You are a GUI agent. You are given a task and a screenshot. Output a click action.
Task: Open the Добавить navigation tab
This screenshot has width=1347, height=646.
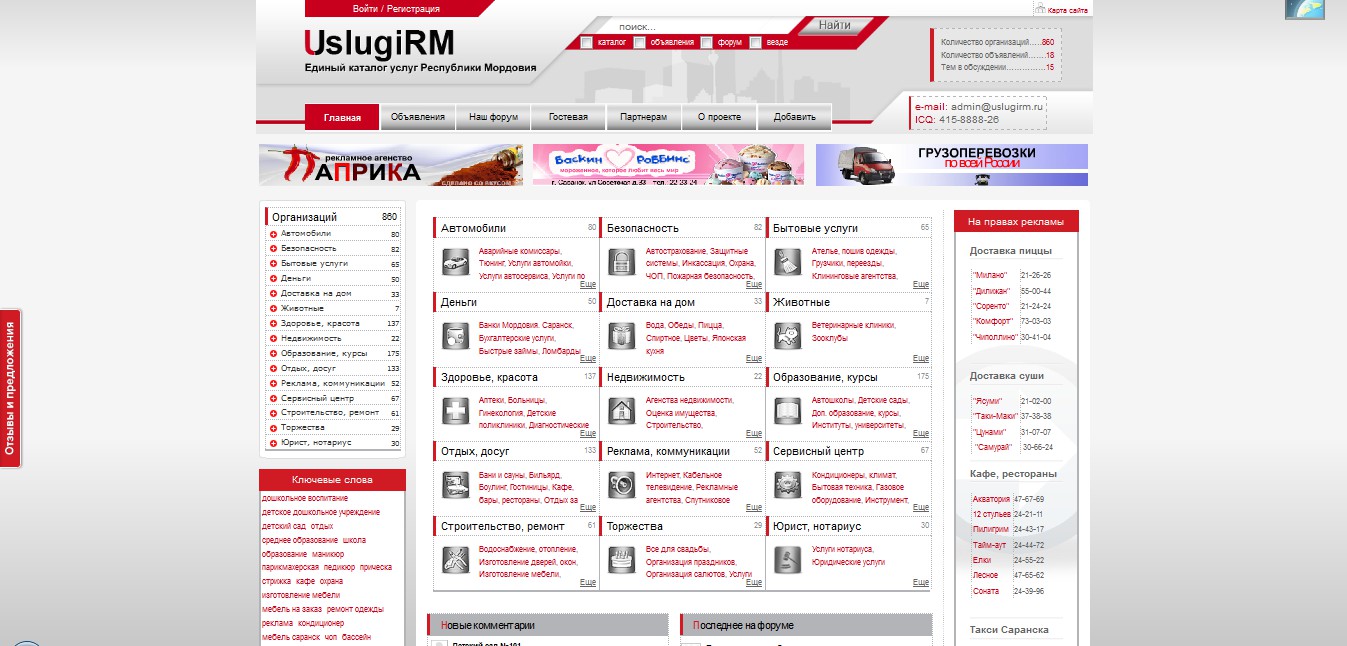(795, 117)
